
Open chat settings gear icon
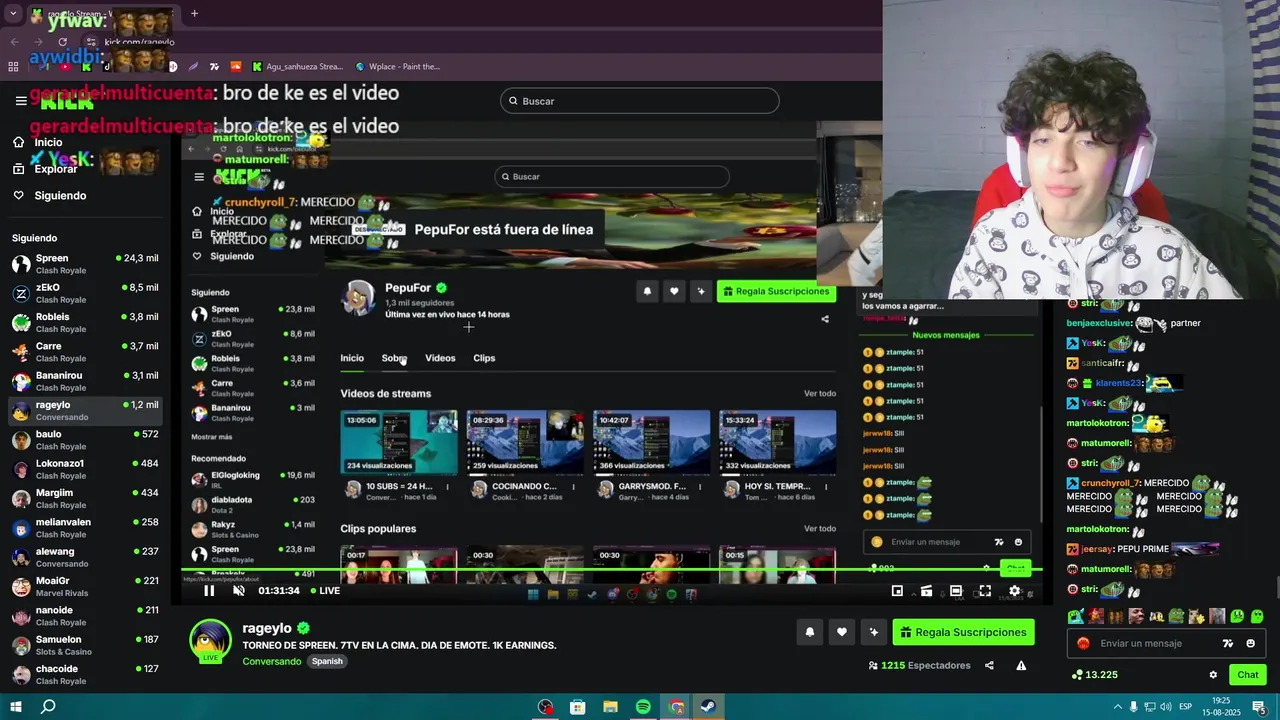click(1213, 675)
